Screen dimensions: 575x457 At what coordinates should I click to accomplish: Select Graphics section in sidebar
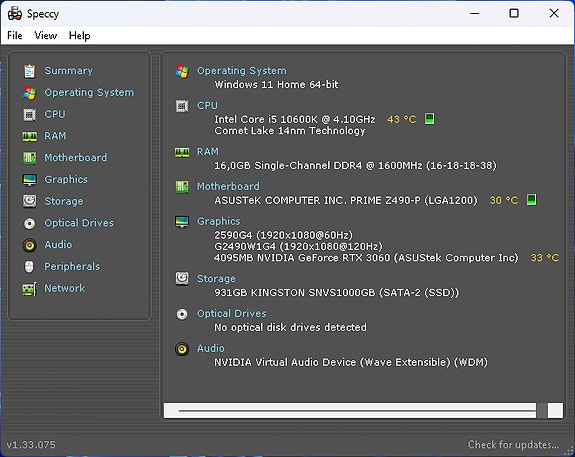coord(66,179)
